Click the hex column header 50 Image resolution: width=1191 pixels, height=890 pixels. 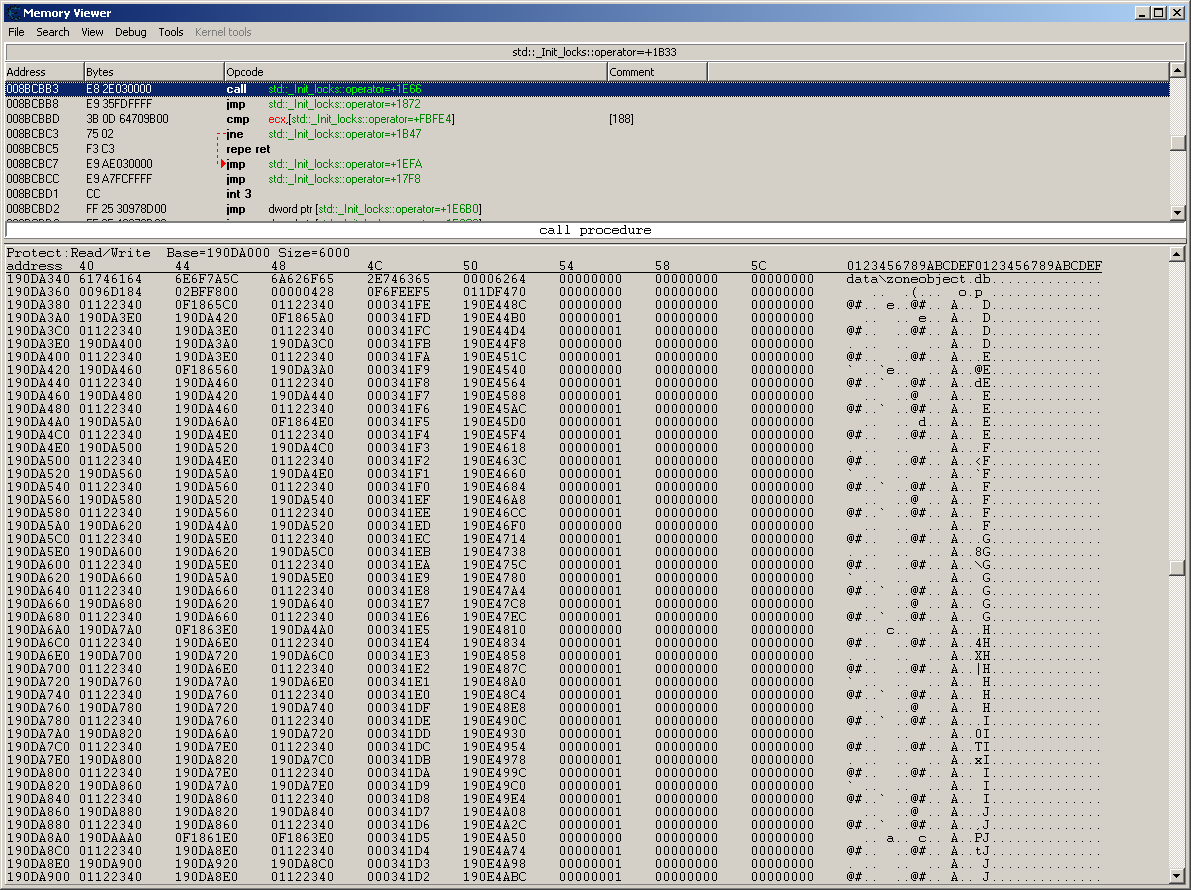click(x=470, y=266)
